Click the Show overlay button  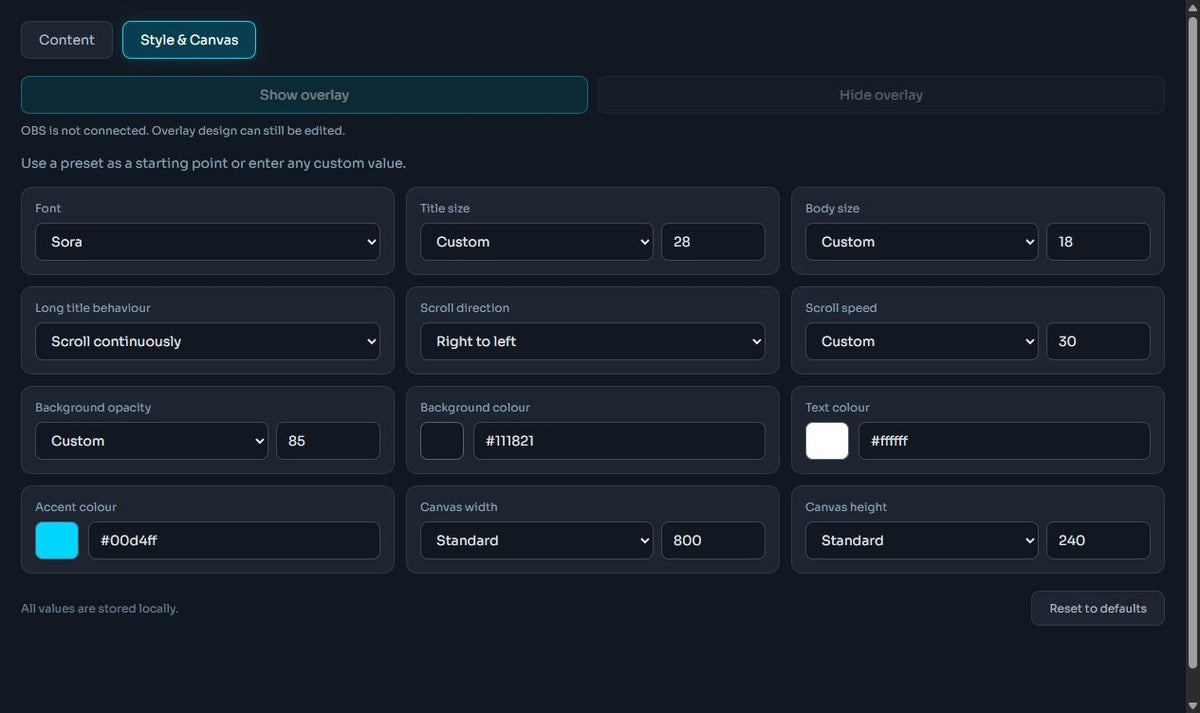coord(304,95)
